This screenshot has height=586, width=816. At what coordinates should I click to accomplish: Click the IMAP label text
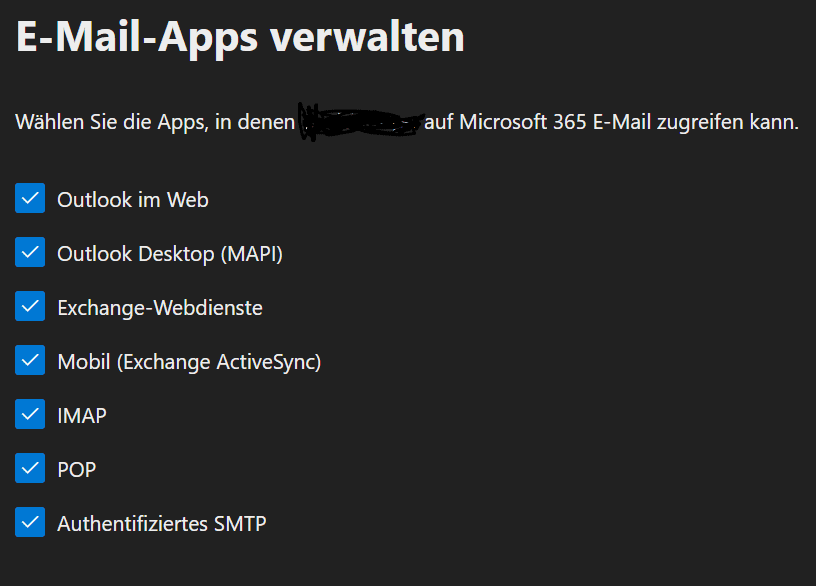83,415
